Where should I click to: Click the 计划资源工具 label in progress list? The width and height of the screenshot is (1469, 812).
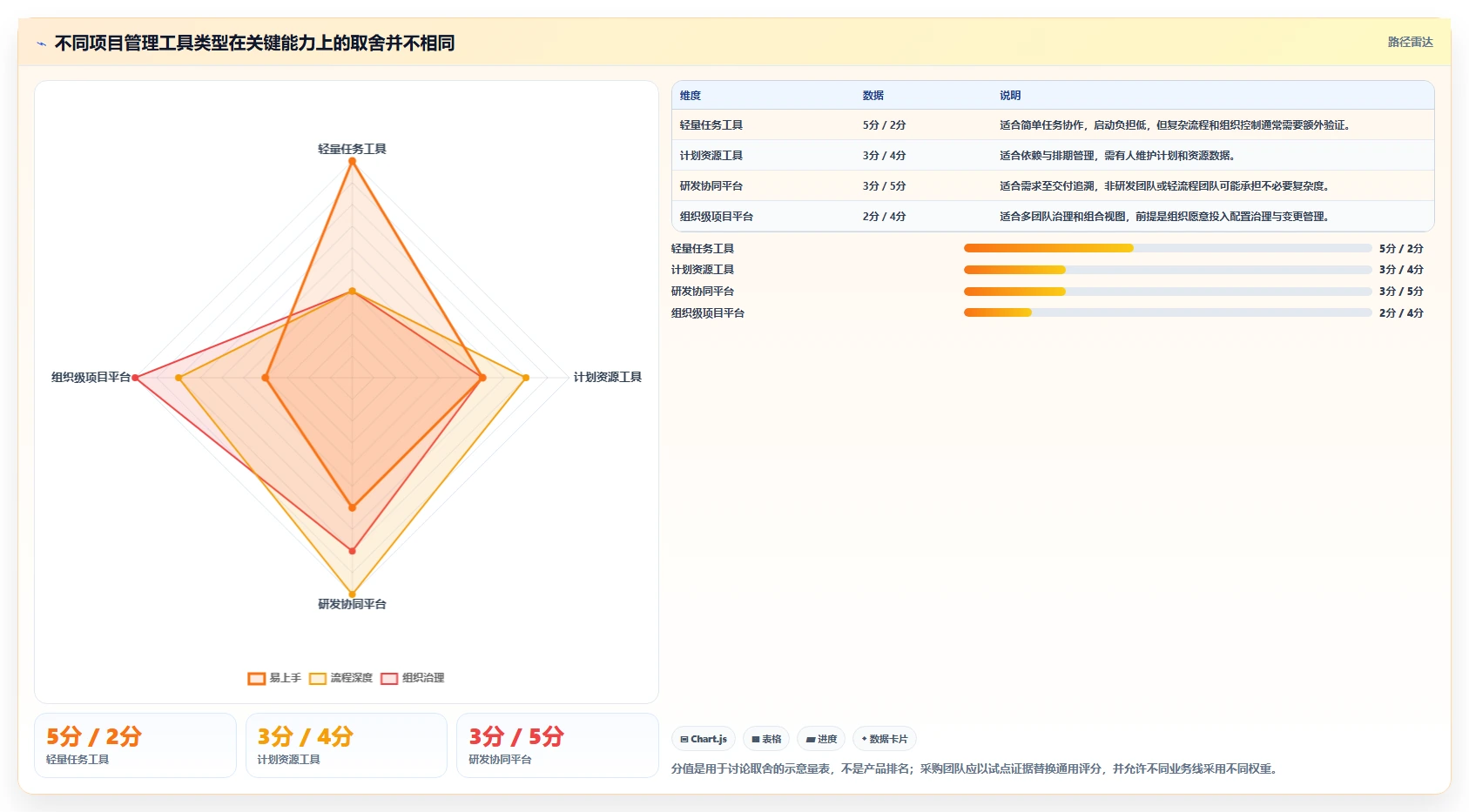(x=703, y=270)
